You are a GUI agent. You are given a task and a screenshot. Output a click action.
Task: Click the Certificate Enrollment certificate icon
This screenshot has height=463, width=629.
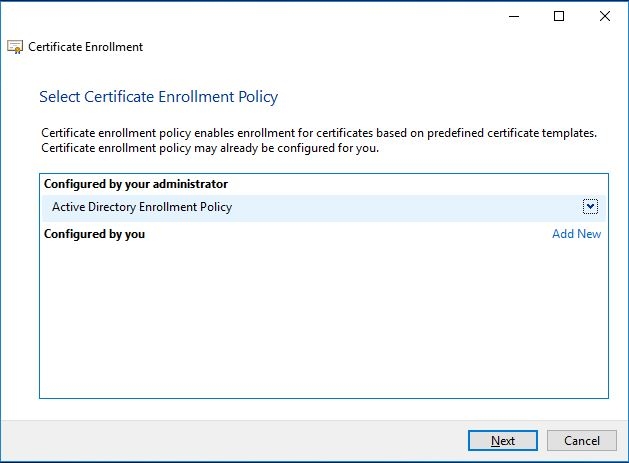[x=15, y=47]
